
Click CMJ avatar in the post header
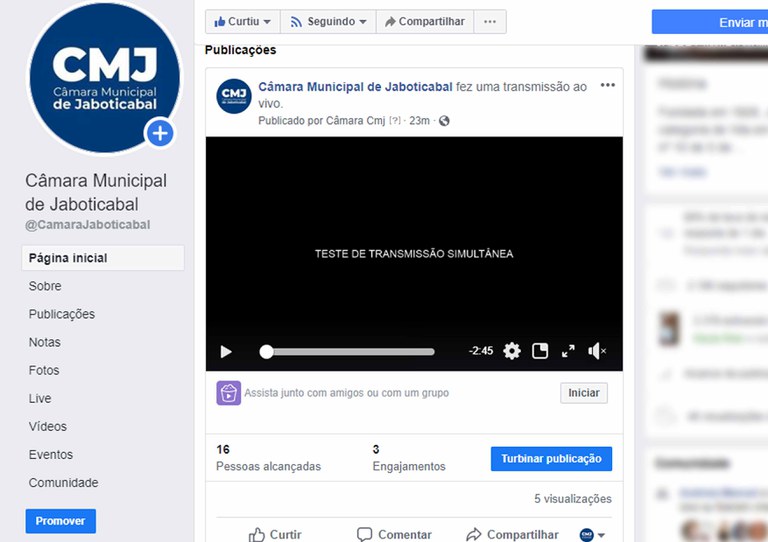[x=234, y=96]
